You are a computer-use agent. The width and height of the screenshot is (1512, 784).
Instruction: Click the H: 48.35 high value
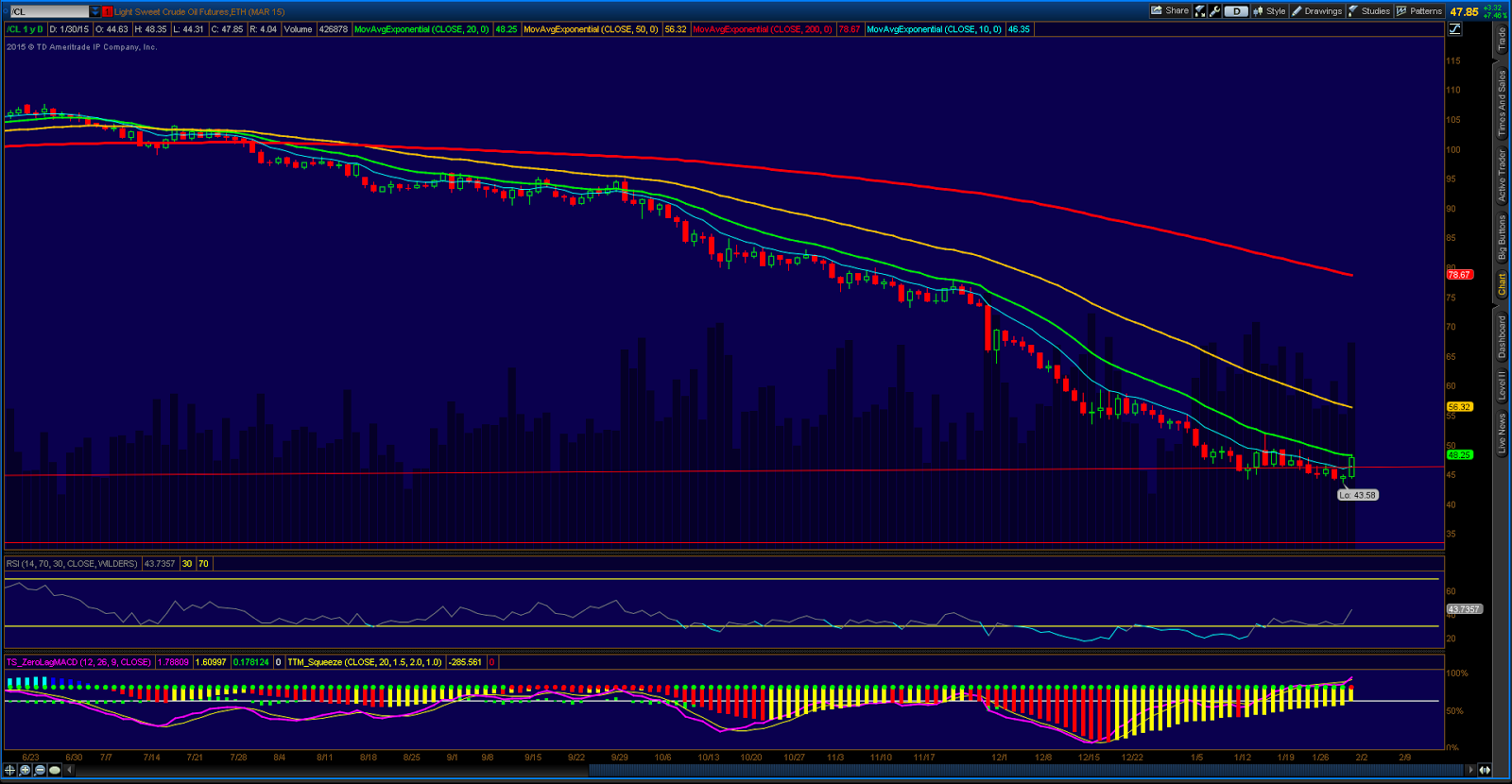150,29
